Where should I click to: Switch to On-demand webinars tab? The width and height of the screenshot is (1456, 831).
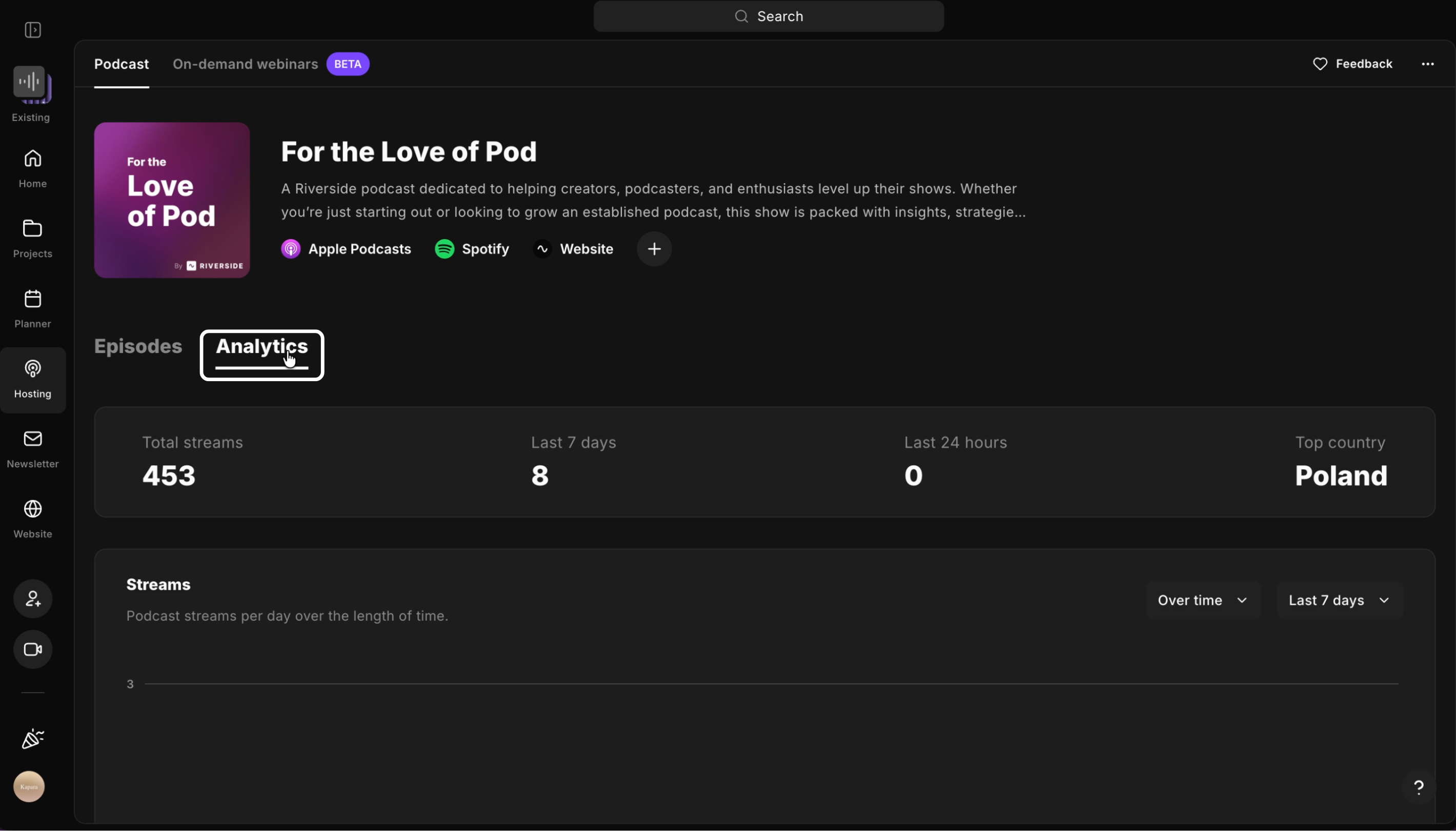click(x=245, y=64)
